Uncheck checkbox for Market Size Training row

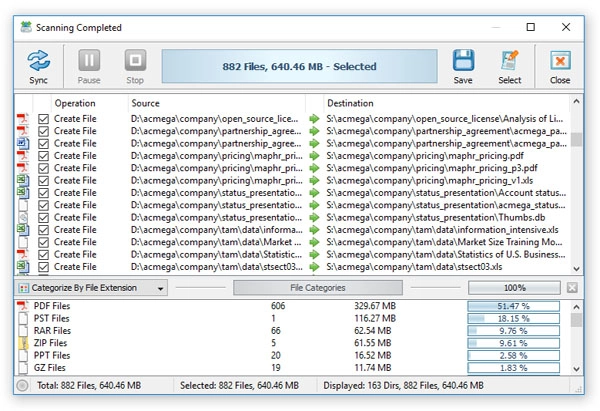point(44,242)
